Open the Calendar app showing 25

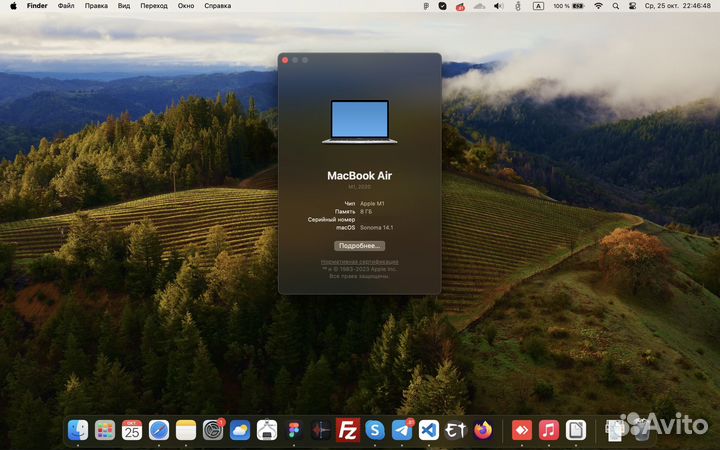(132, 430)
